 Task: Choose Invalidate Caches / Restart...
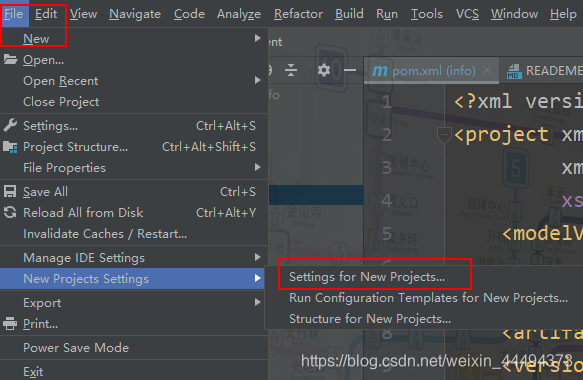point(134,234)
